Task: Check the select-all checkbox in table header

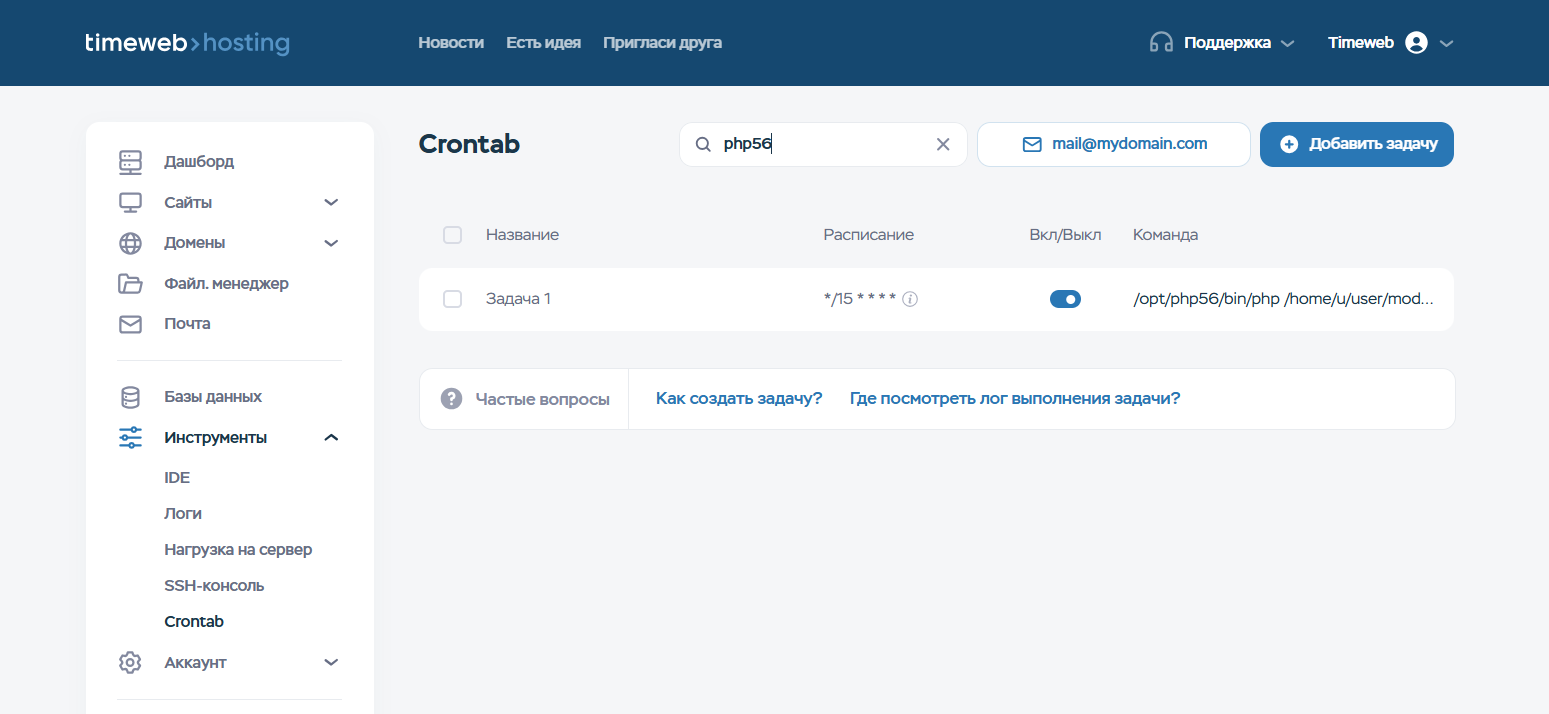Action: 452,235
